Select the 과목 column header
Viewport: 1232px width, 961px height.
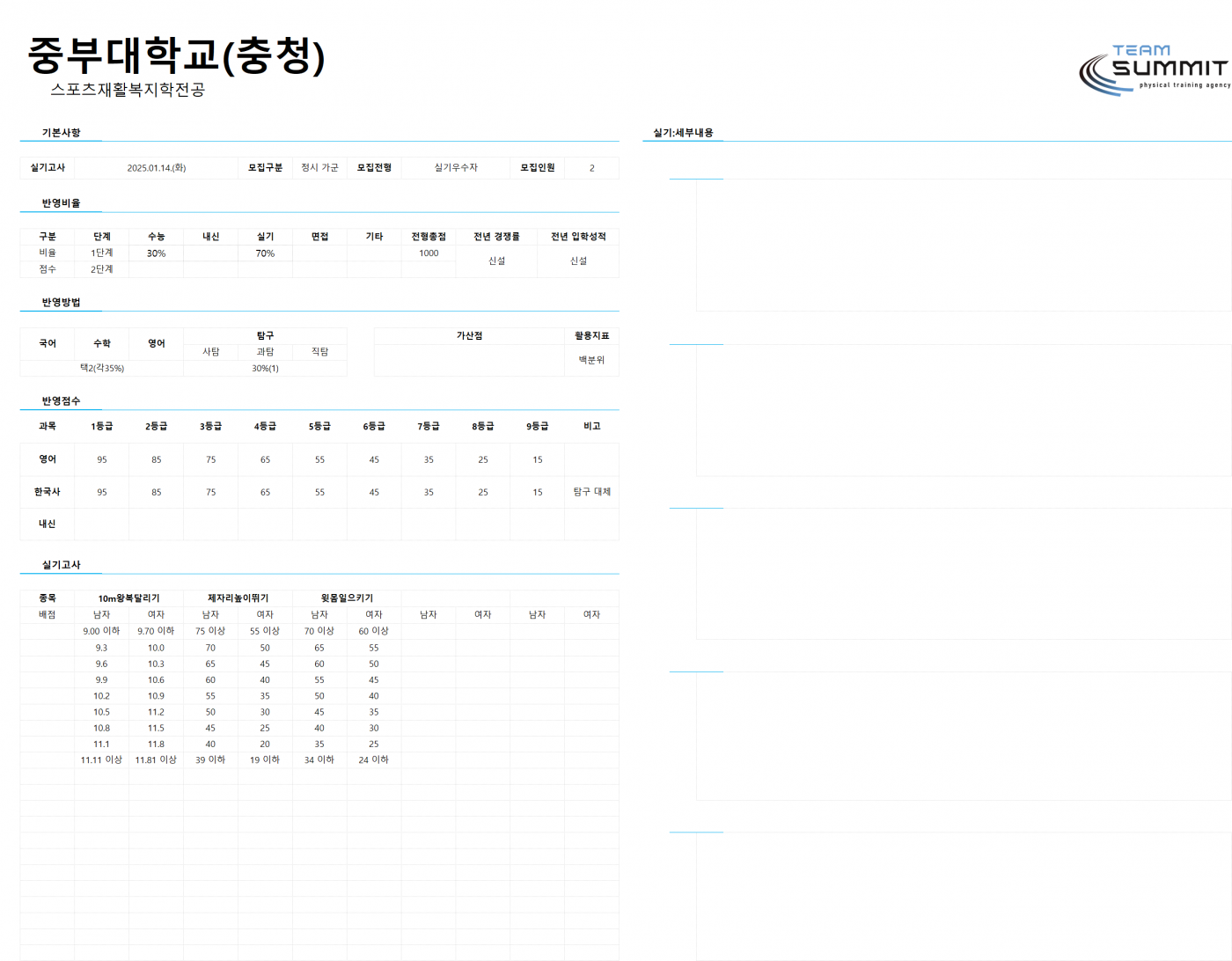coord(48,426)
